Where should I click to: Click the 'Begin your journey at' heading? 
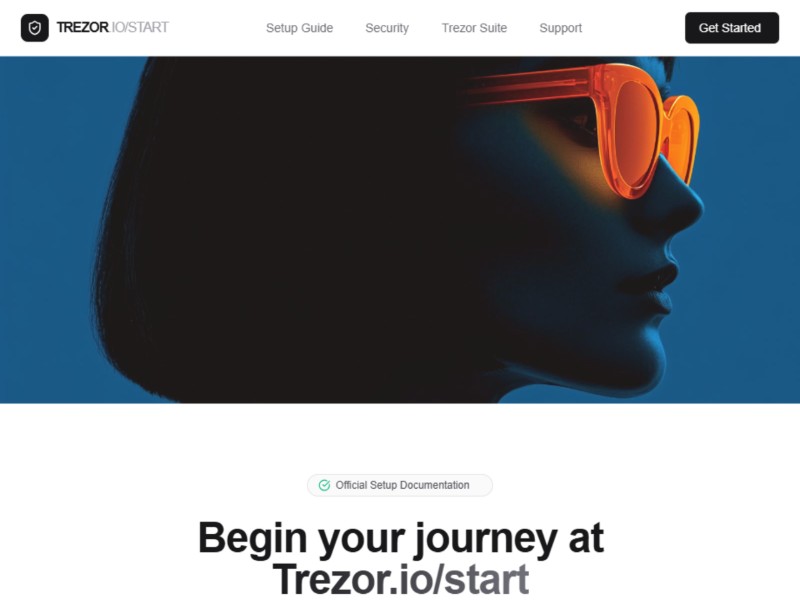401,538
